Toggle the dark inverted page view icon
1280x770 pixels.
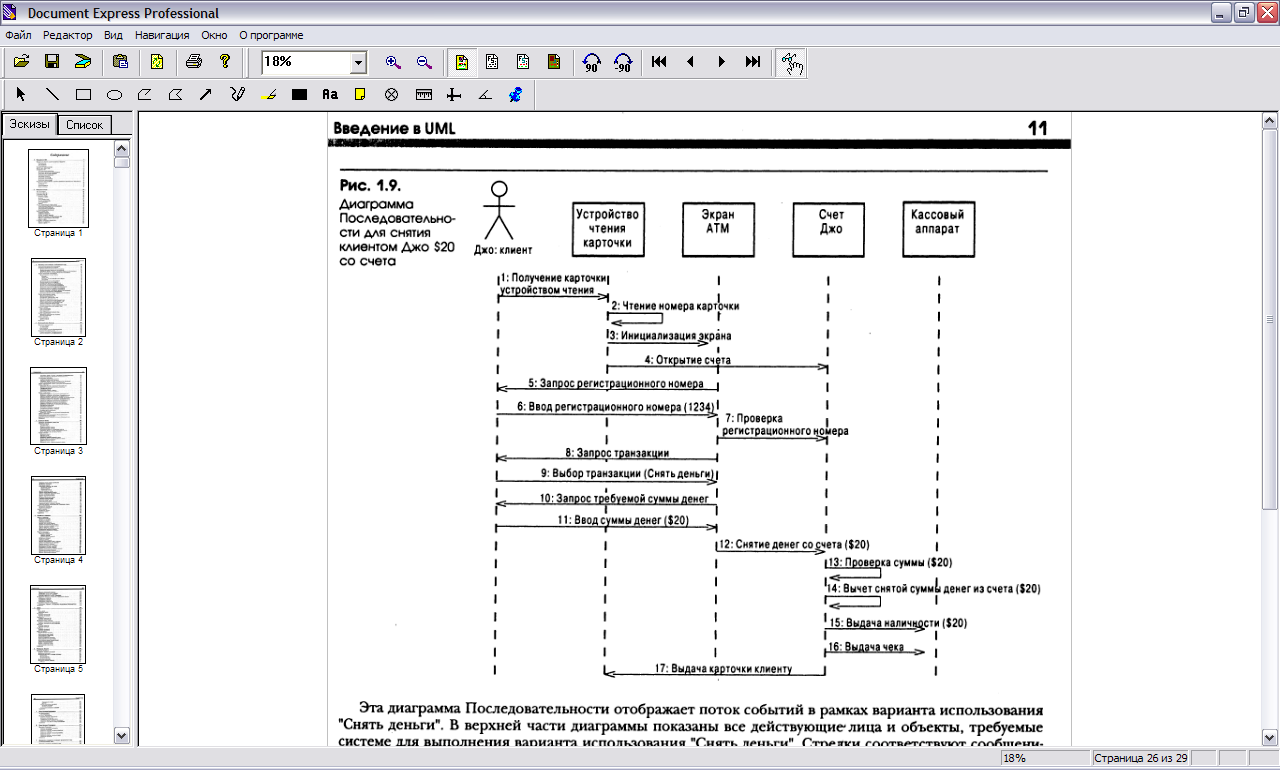coord(554,62)
